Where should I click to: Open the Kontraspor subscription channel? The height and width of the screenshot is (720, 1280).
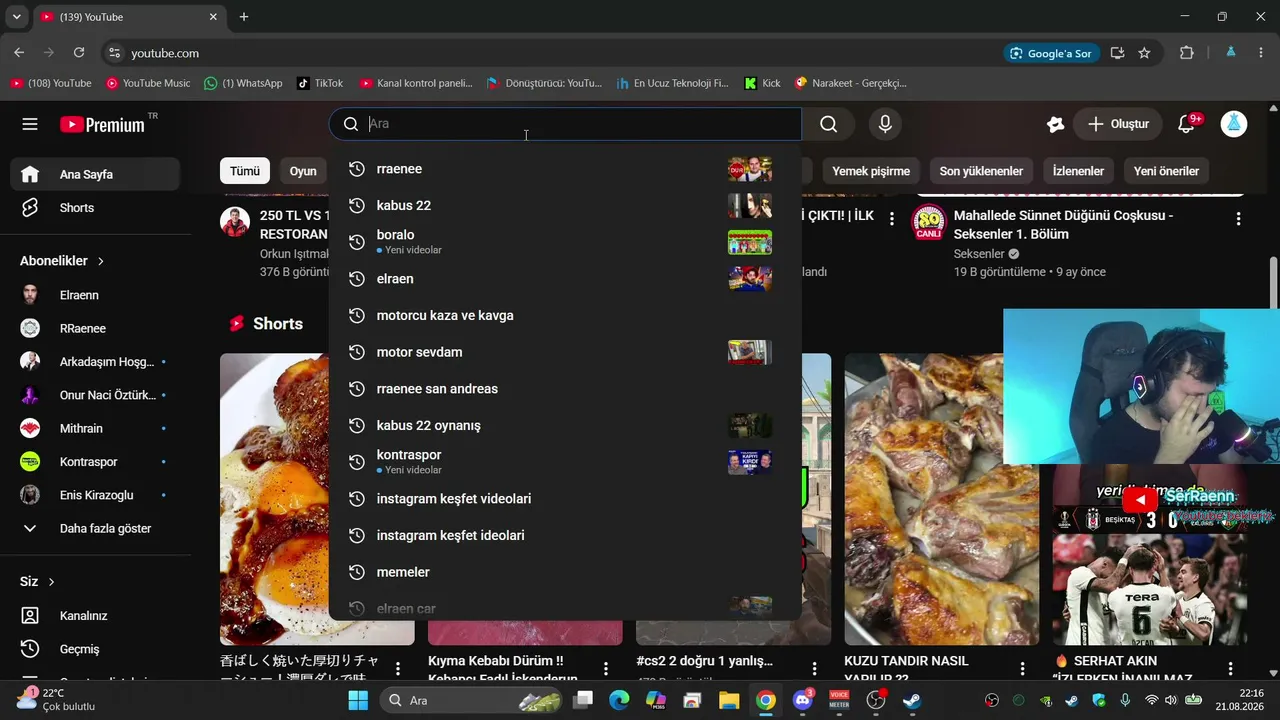point(96,462)
